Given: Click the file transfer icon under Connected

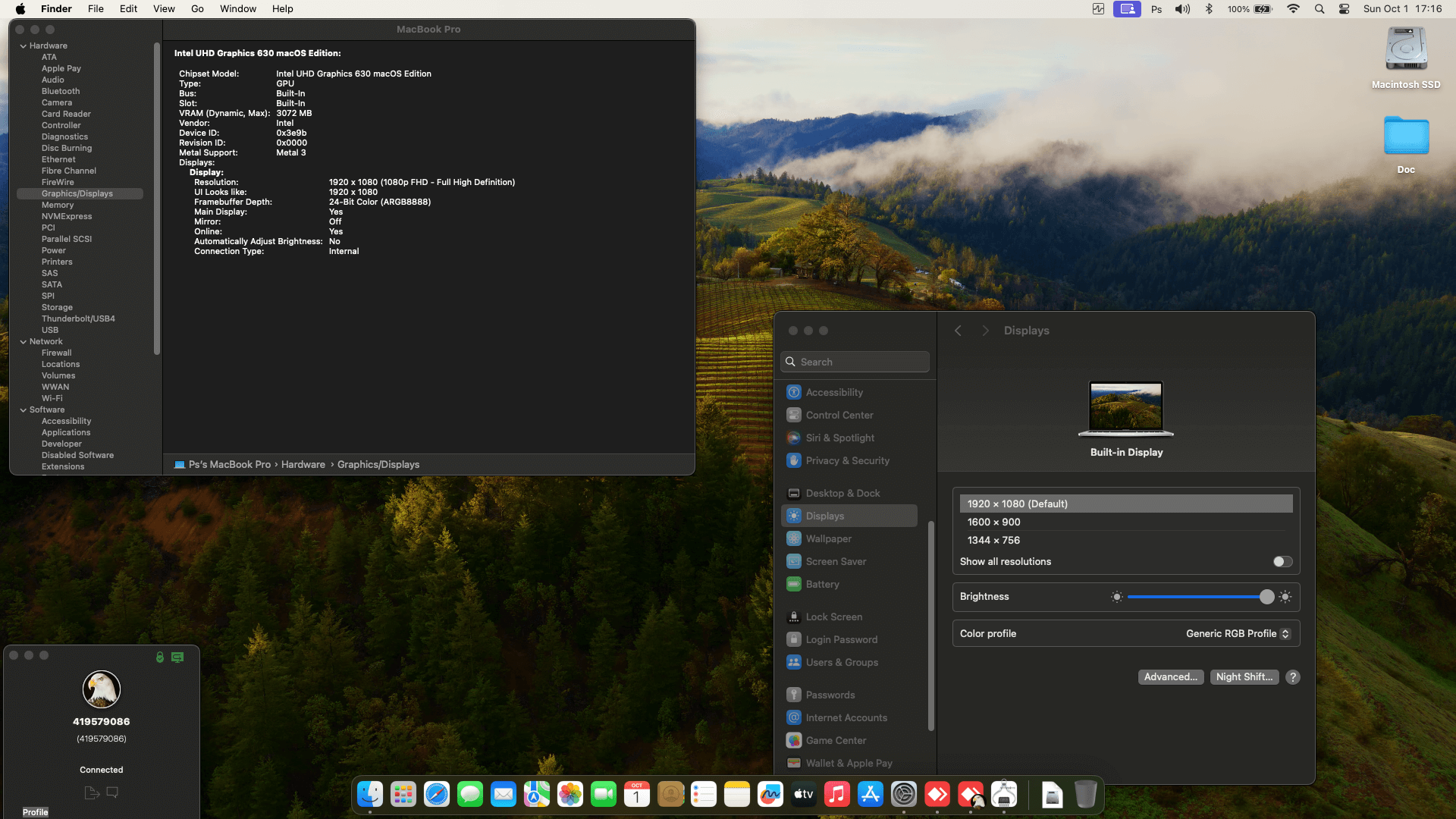Looking at the screenshot, I should [x=92, y=792].
